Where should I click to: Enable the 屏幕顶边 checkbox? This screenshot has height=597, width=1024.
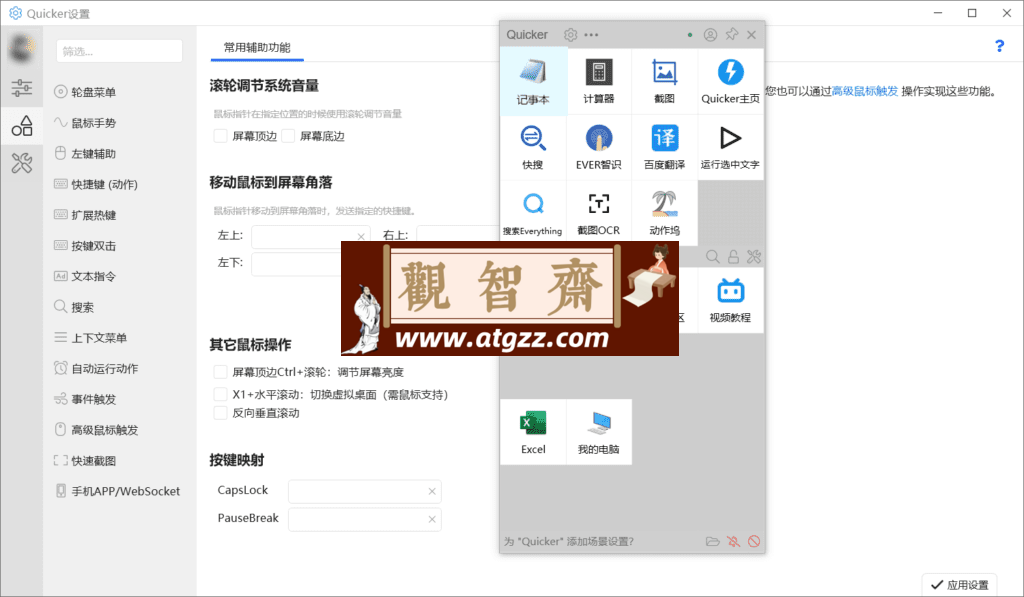click(x=221, y=136)
